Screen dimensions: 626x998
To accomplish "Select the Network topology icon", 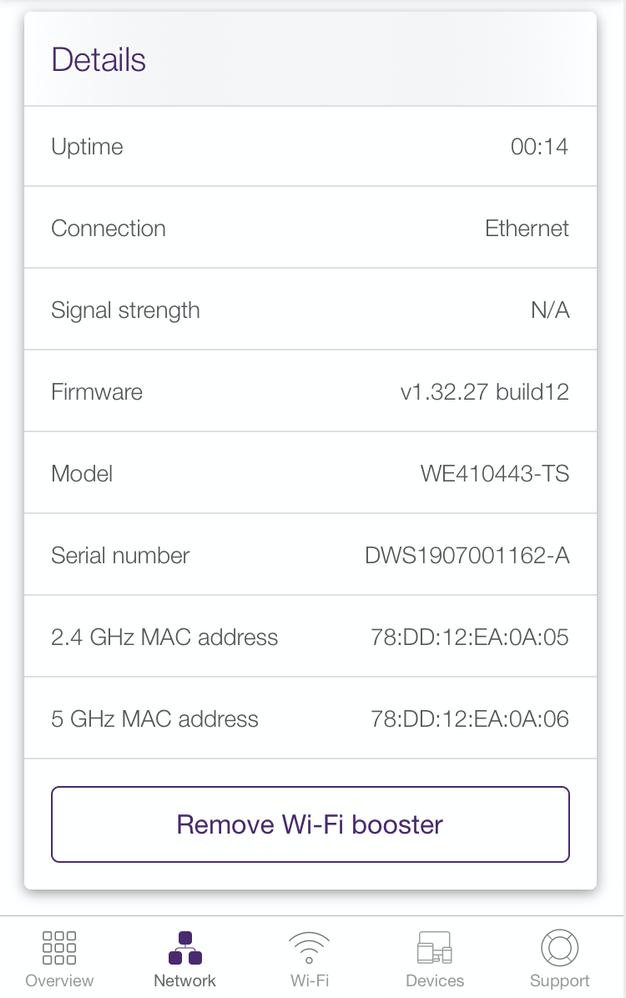I will [x=185, y=946].
